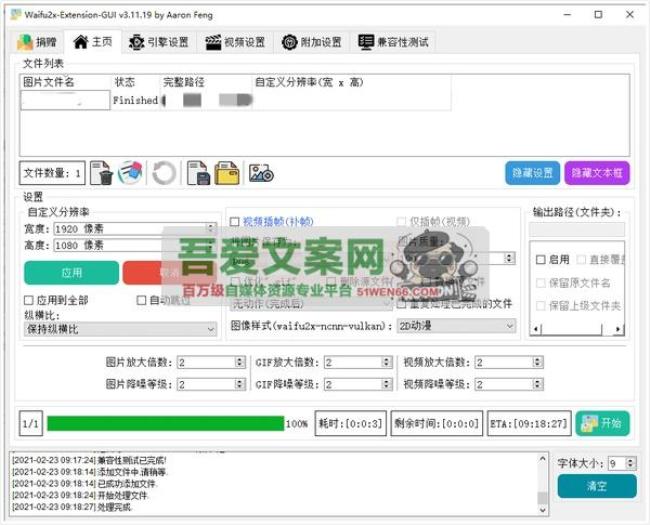The image size is (650, 525).
Task: Open the 视频设置 video settings tab
Action: click(x=235, y=42)
